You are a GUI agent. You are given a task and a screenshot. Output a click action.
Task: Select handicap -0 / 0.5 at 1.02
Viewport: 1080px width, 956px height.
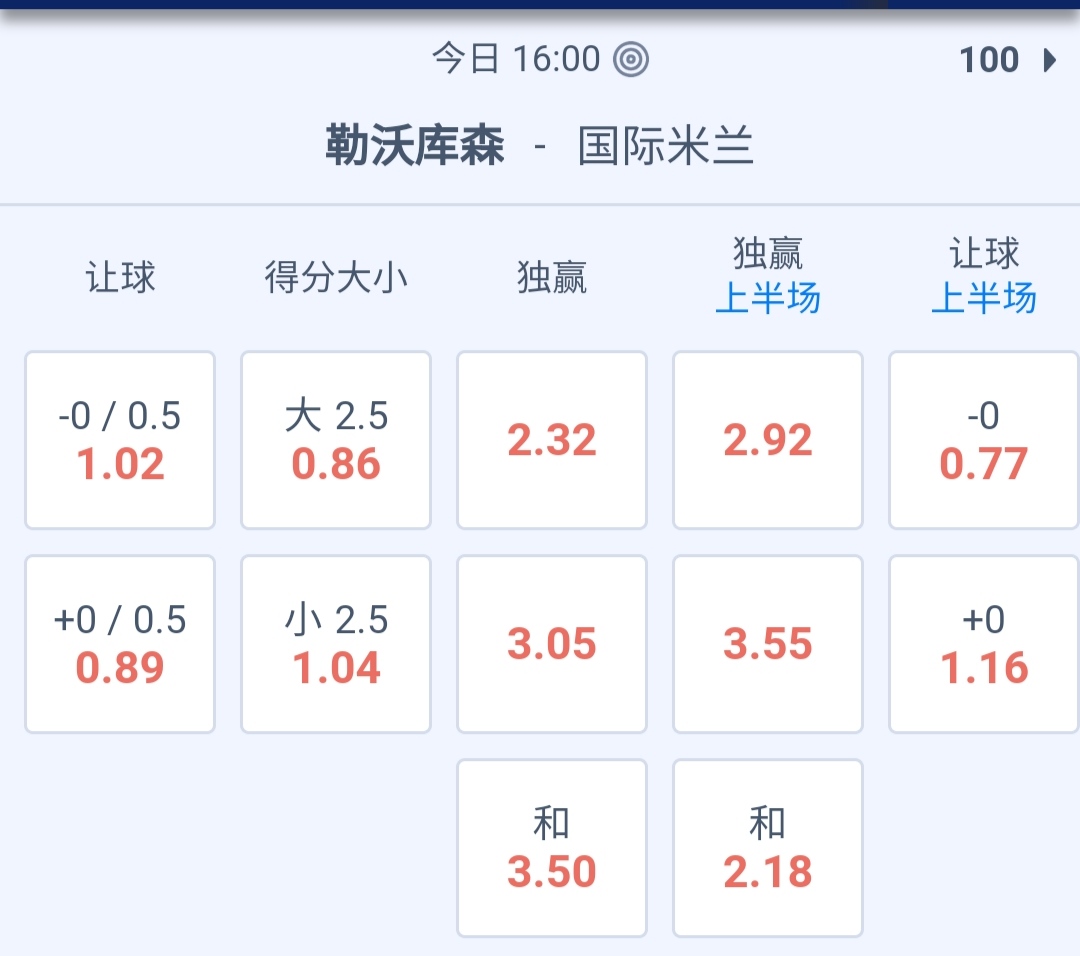click(120, 440)
